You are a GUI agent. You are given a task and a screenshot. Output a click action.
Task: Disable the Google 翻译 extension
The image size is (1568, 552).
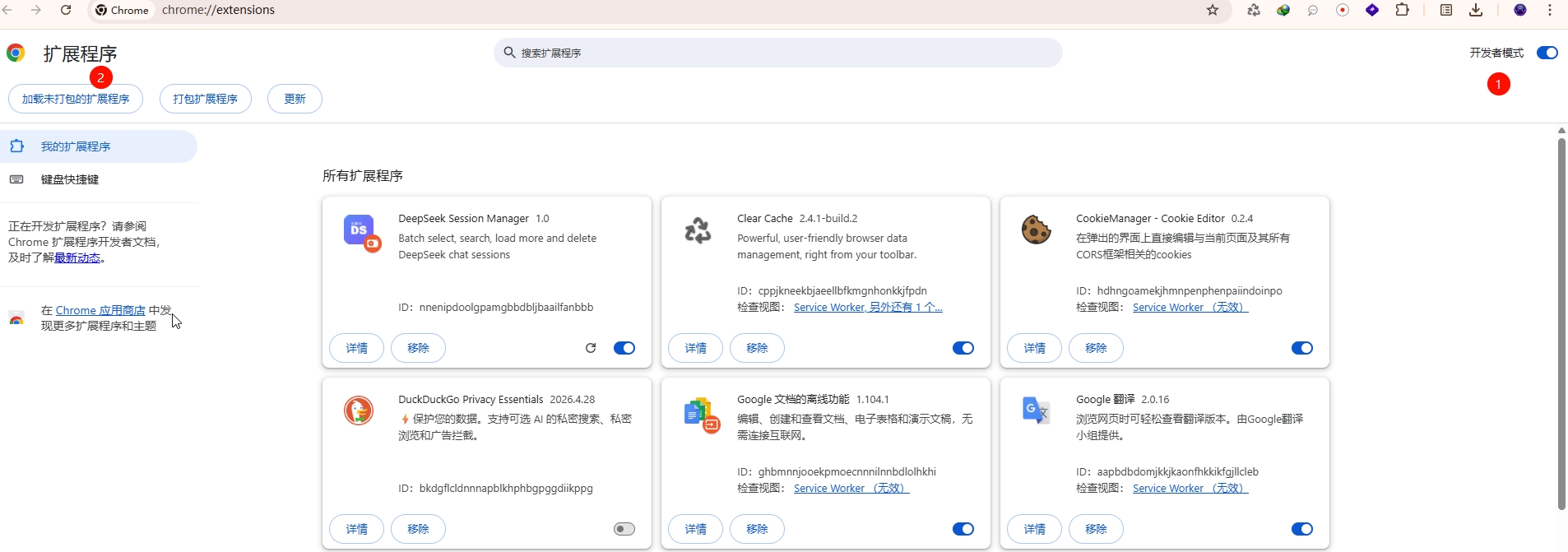click(1302, 529)
